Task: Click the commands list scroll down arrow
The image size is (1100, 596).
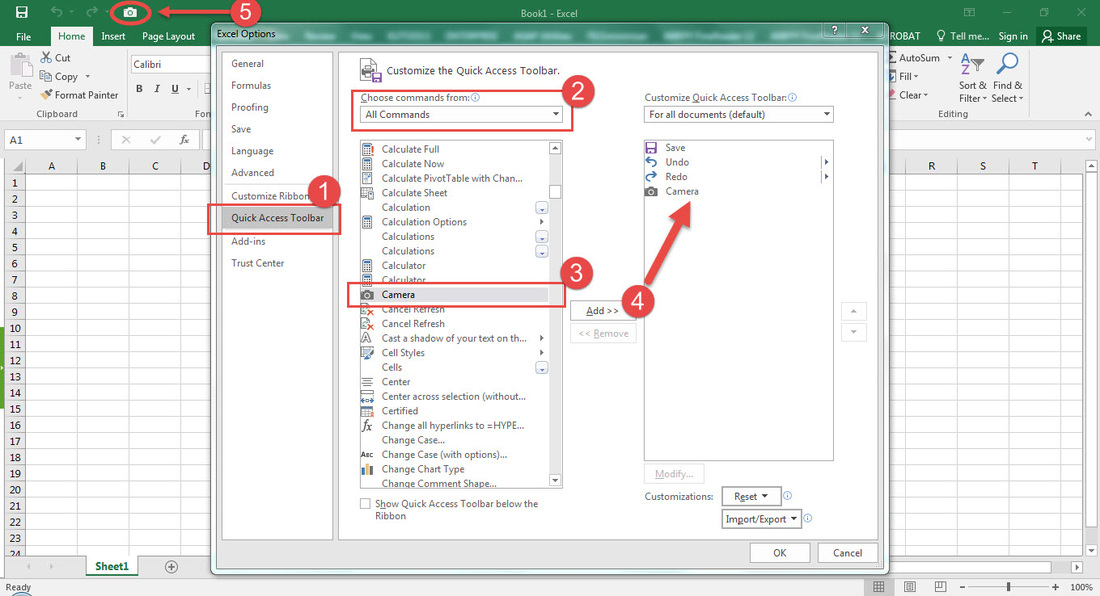Action: [555, 480]
